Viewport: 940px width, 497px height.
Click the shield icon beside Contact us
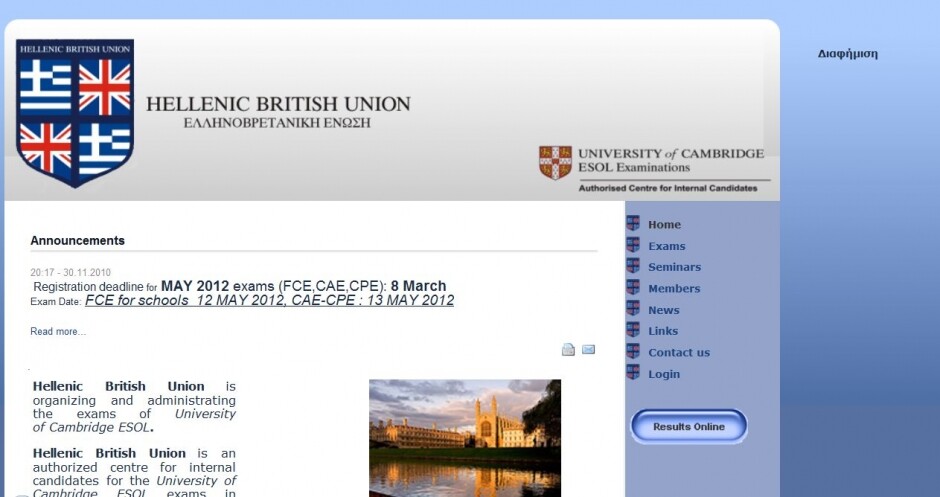[633, 351]
